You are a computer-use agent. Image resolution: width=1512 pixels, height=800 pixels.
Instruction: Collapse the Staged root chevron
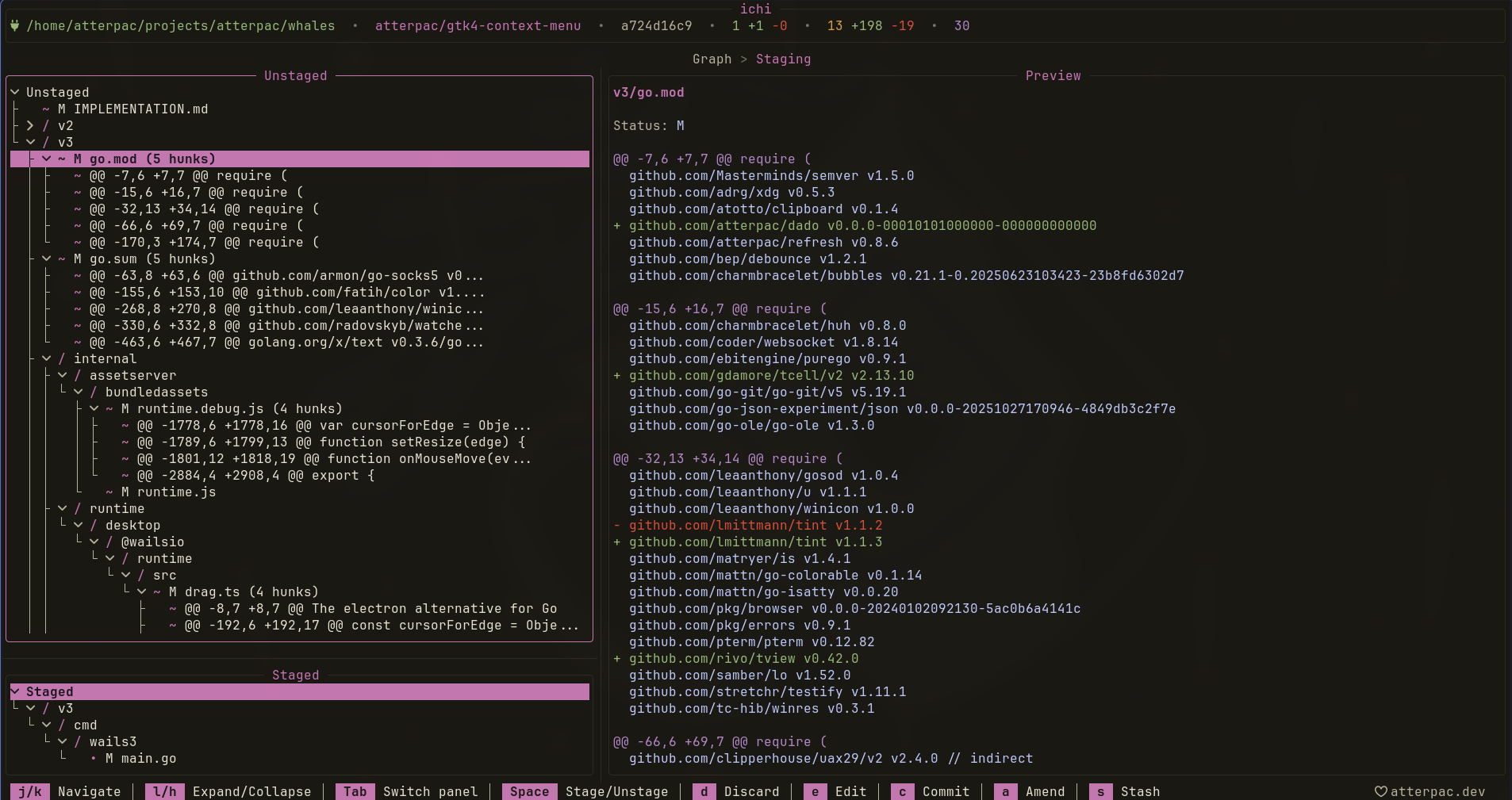pyautogui.click(x=15, y=691)
